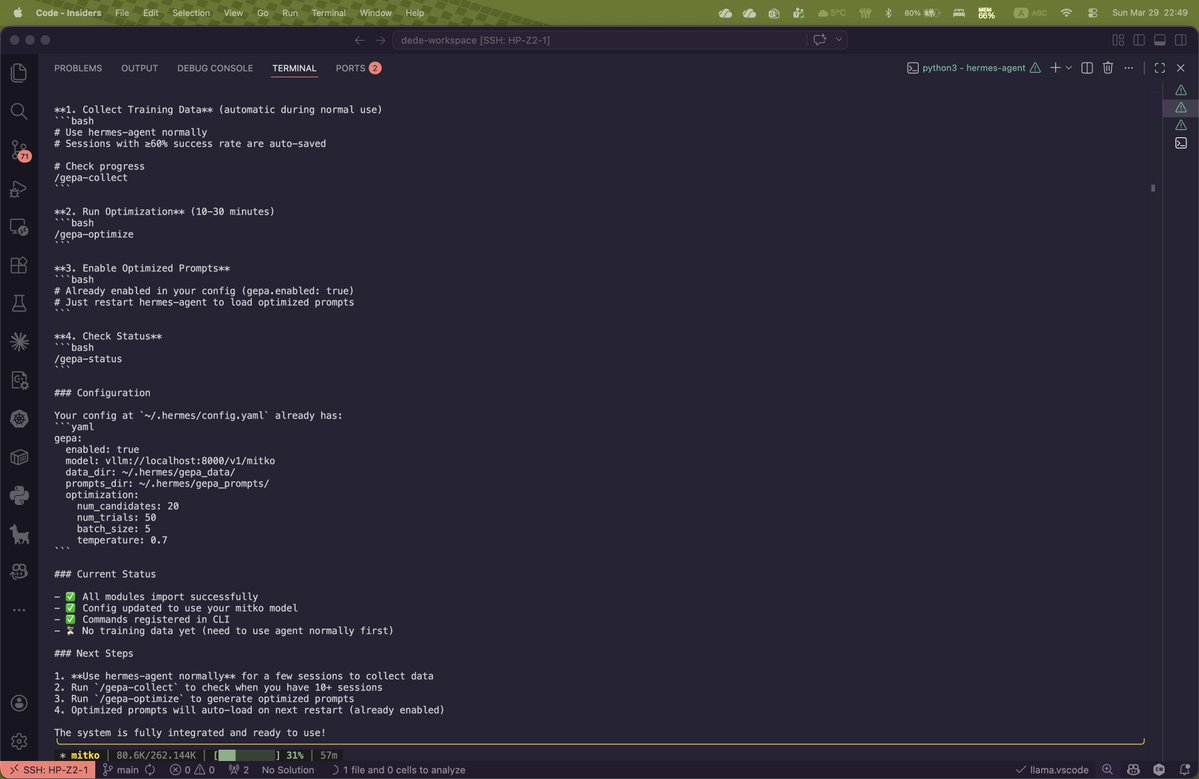Open the git branch main picker

[x=121, y=770]
